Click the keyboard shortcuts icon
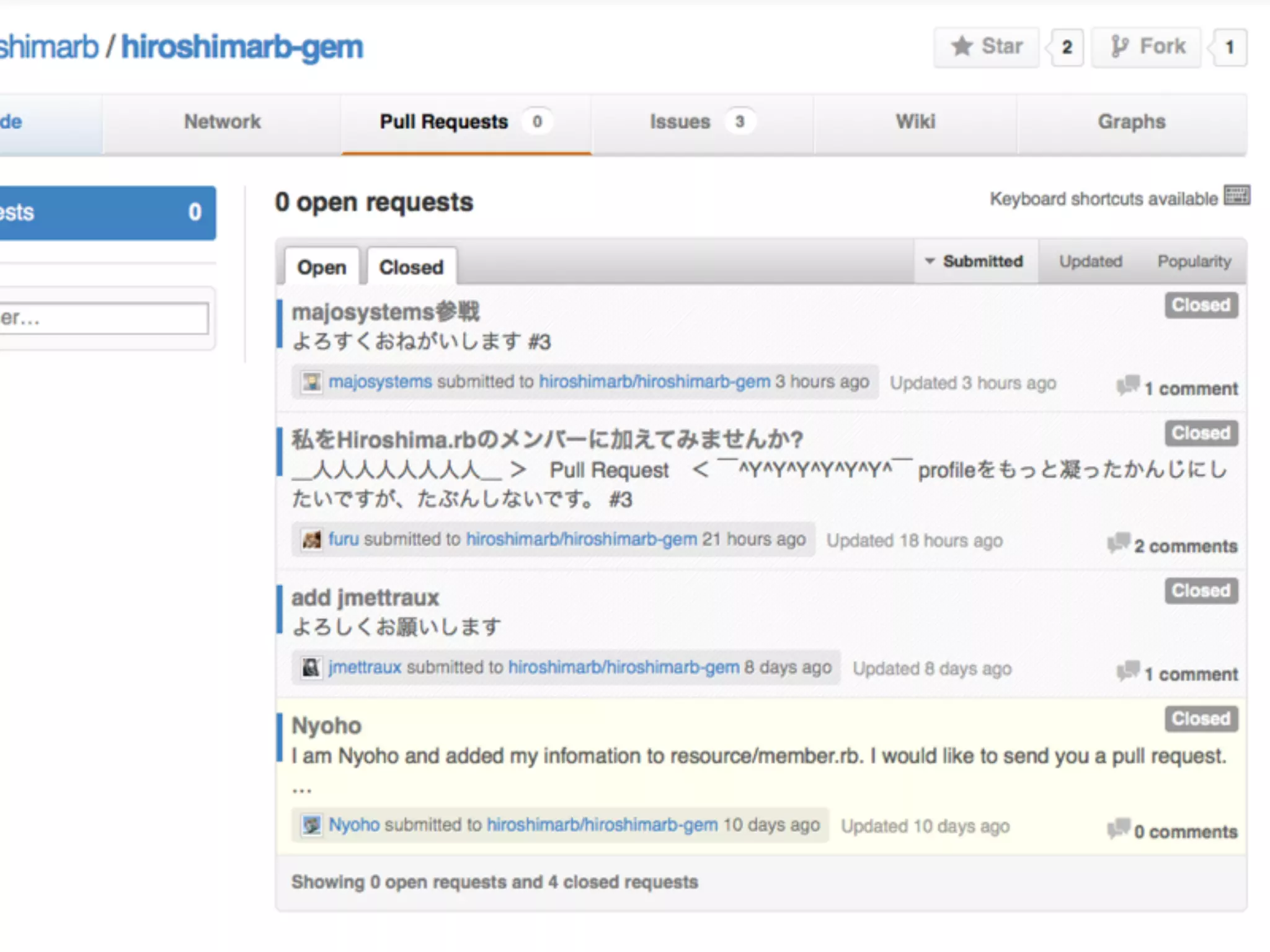1270x952 pixels. pyautogui.click(x=1237, y=196)
